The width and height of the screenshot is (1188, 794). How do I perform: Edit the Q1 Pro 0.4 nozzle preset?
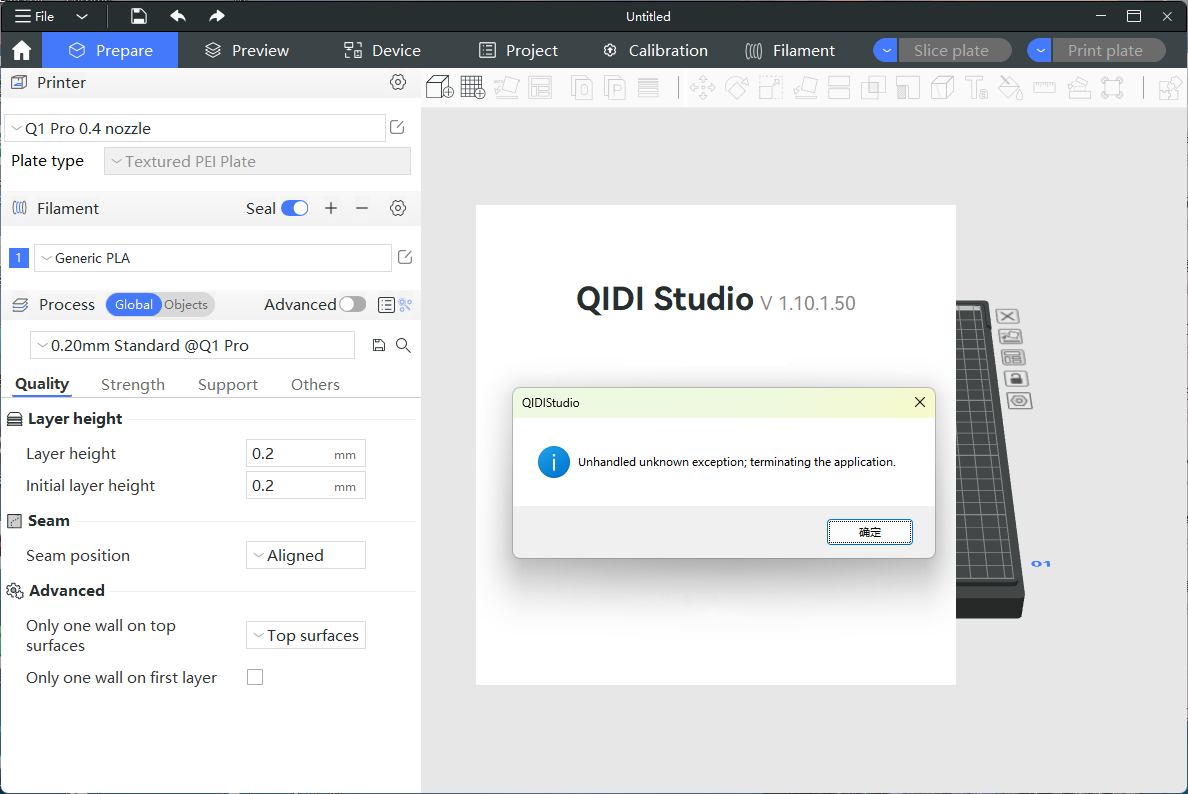pyautogui.click(x=397, y=127)
